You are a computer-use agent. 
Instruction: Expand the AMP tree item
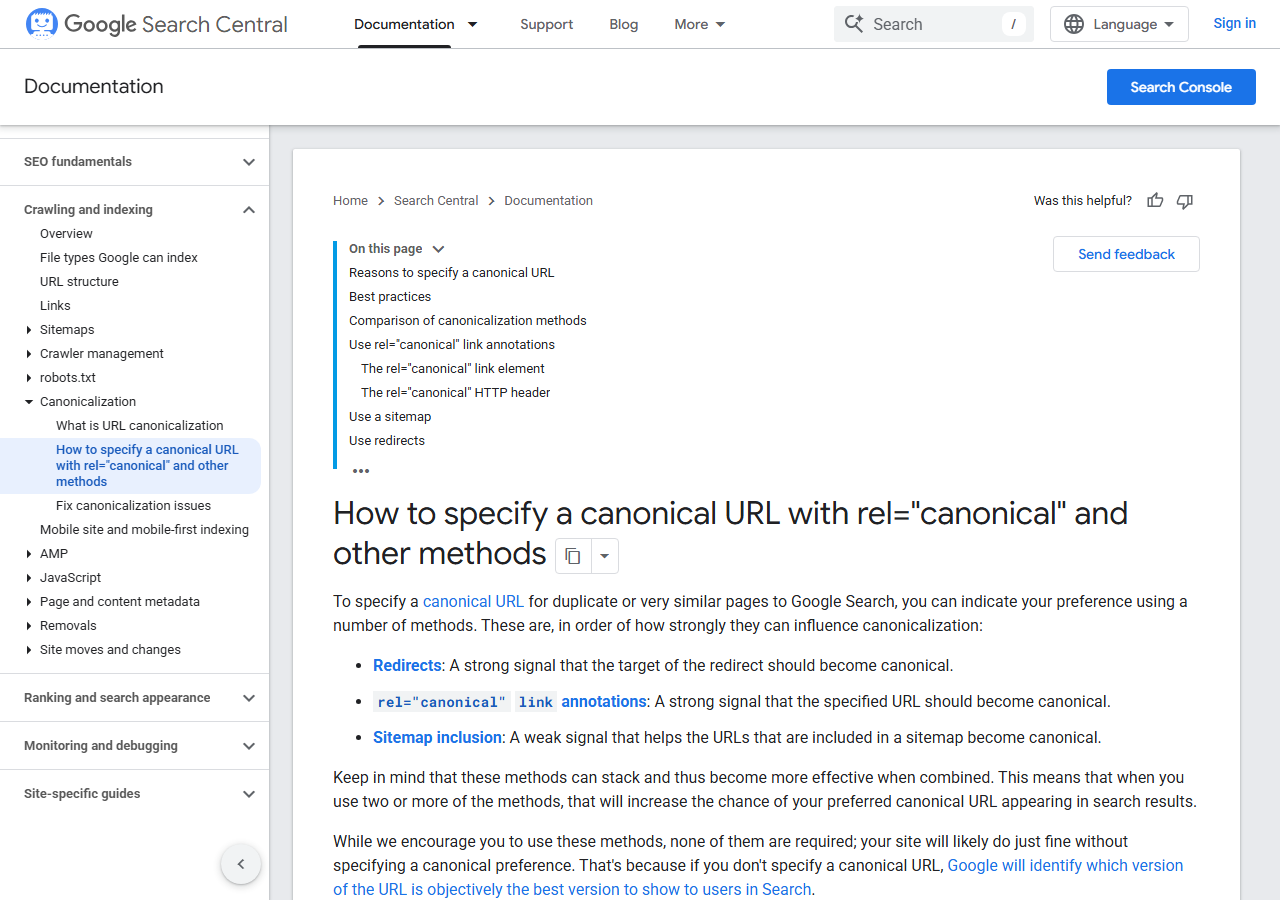pyautogui.click(x=29, y=554)
